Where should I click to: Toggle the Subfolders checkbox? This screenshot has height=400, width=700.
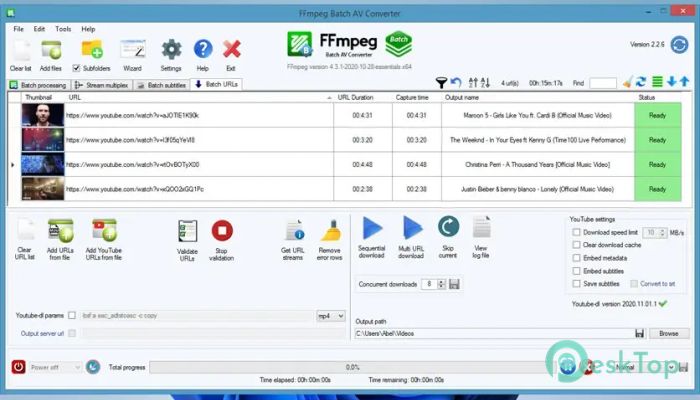point(76,68)
